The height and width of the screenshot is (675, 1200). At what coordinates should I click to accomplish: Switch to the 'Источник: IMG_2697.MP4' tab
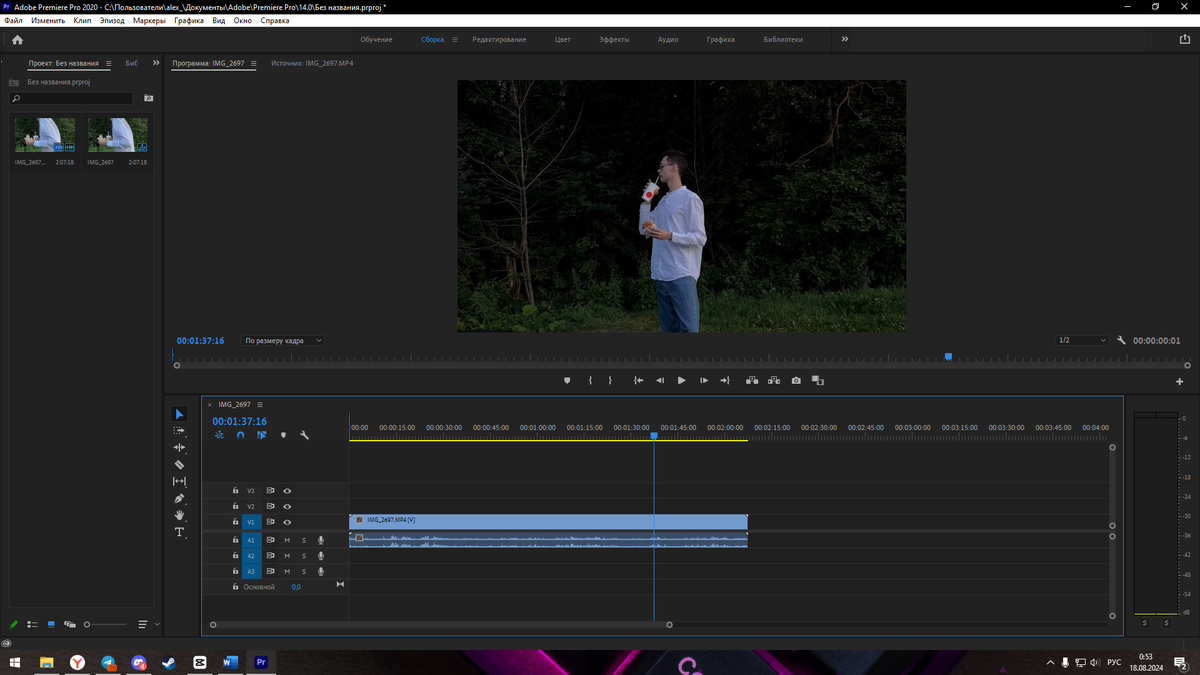coord(312,63)
